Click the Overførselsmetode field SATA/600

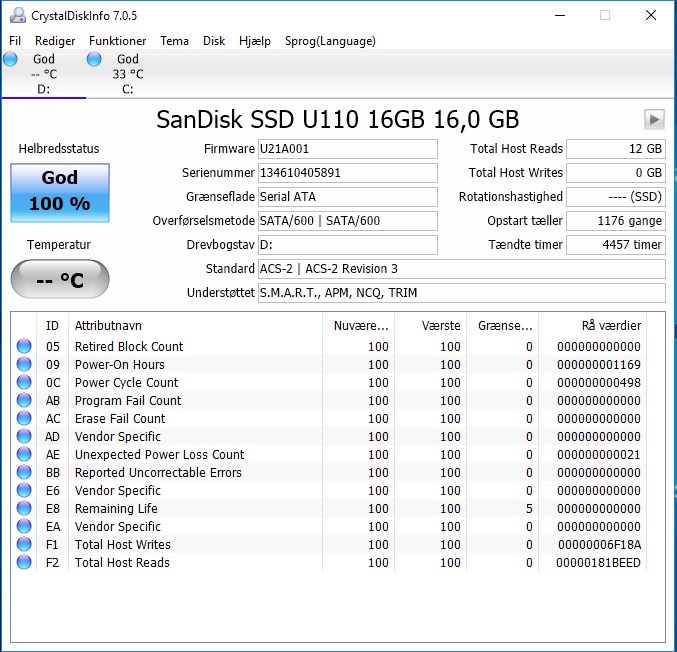(348, 221)
